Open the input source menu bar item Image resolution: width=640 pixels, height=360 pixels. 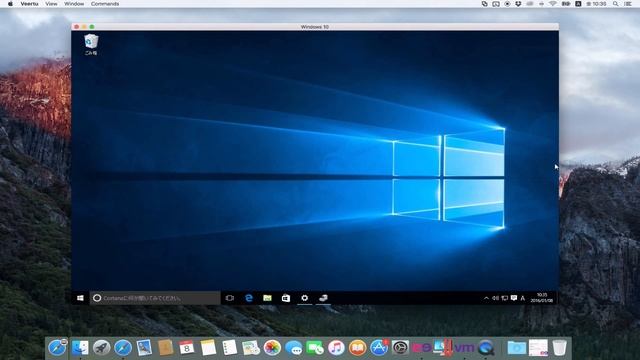tap(578, 4)
